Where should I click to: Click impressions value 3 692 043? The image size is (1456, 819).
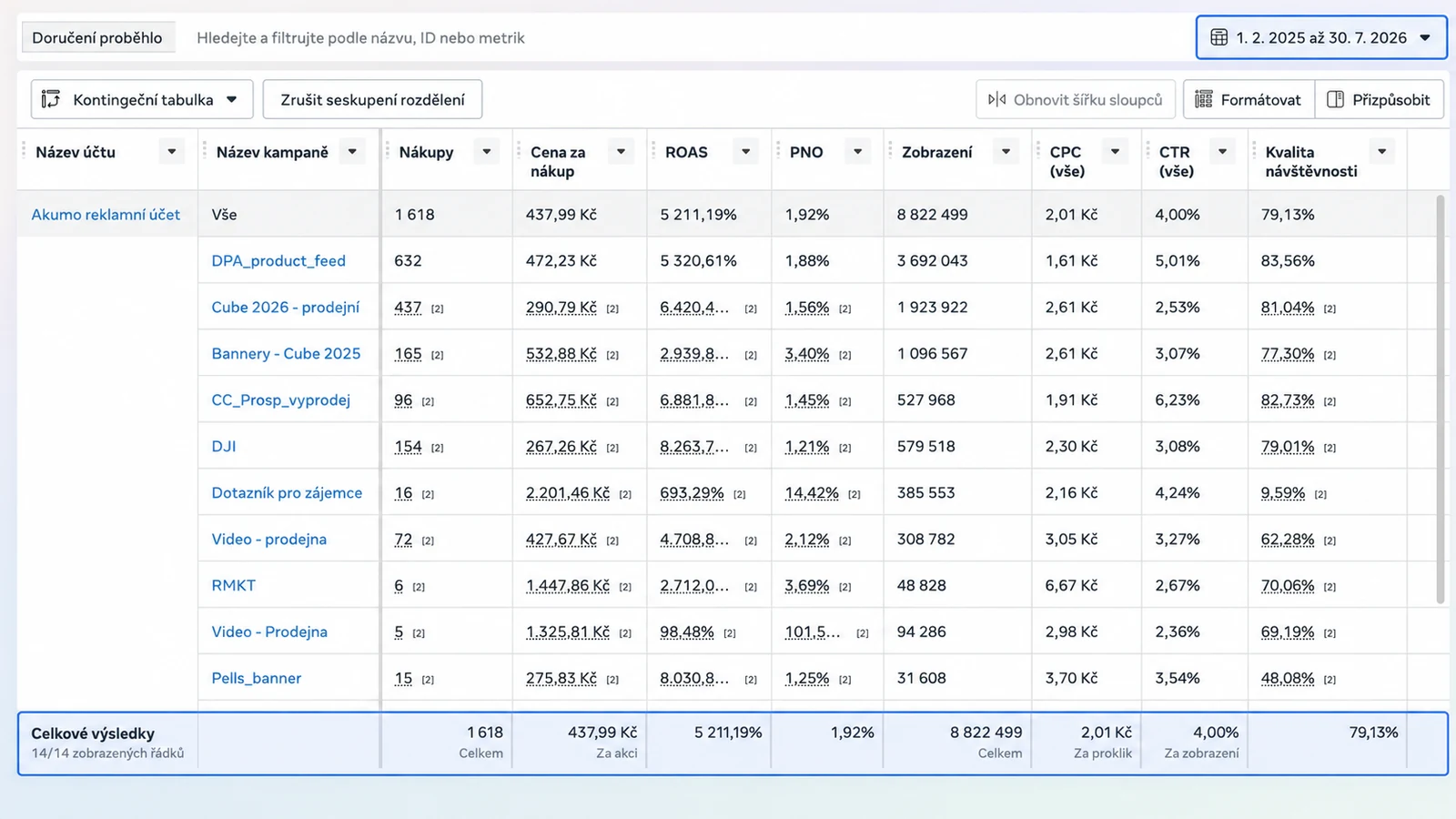click(x=933, y=261)
